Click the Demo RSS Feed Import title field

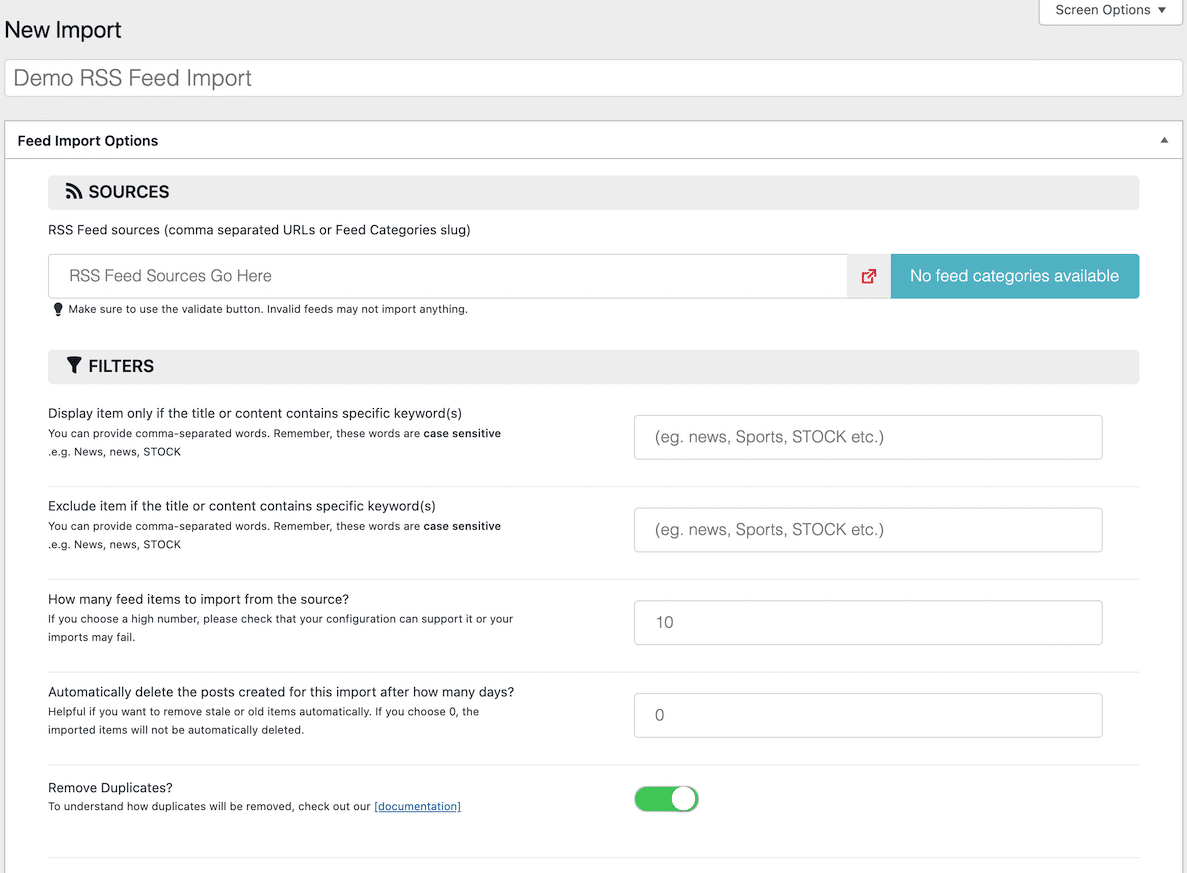[x=593, y=78]
